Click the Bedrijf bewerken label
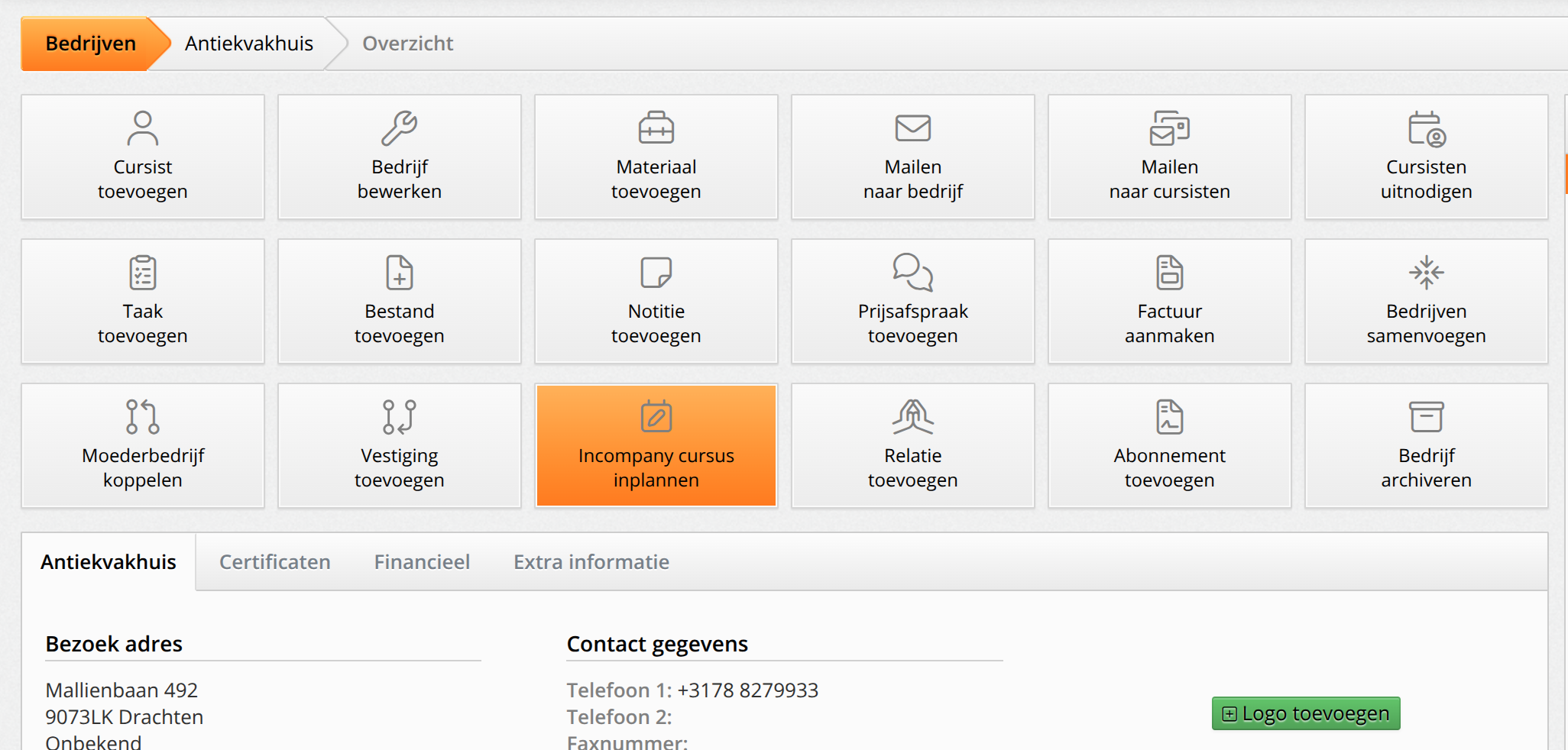1568x750 pixels. click(x=400, y=179)
